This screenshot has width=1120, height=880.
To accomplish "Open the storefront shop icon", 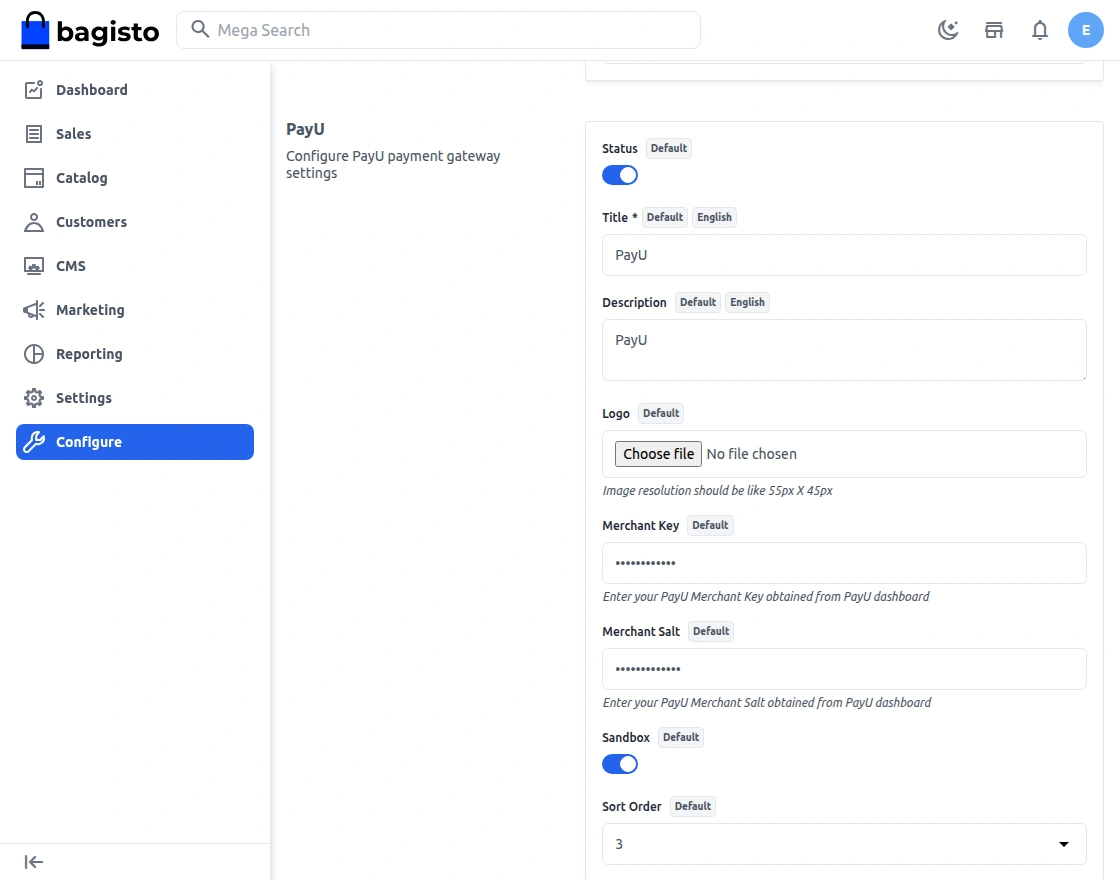I will coord(994,30).
